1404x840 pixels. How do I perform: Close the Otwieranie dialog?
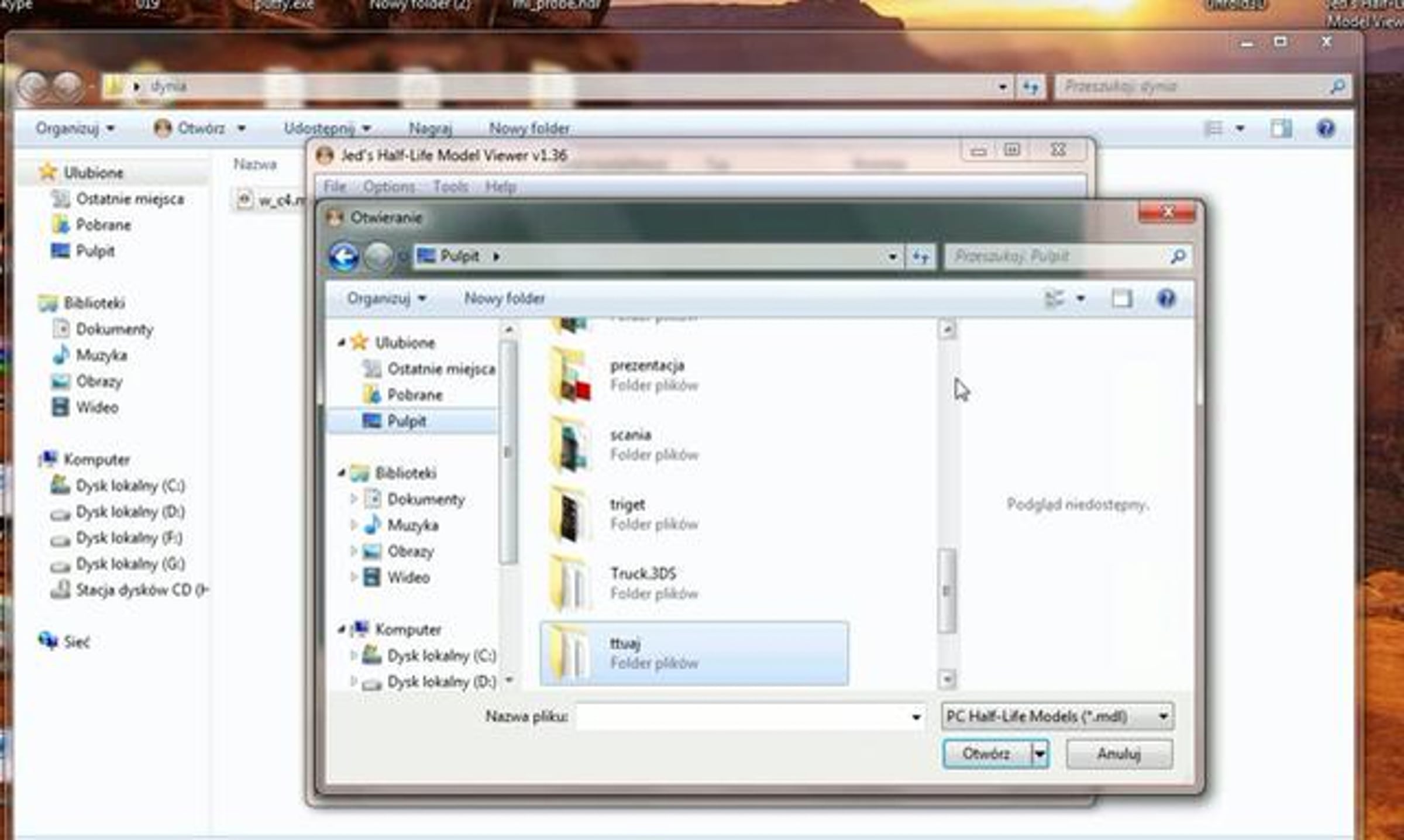point(1167,213)
